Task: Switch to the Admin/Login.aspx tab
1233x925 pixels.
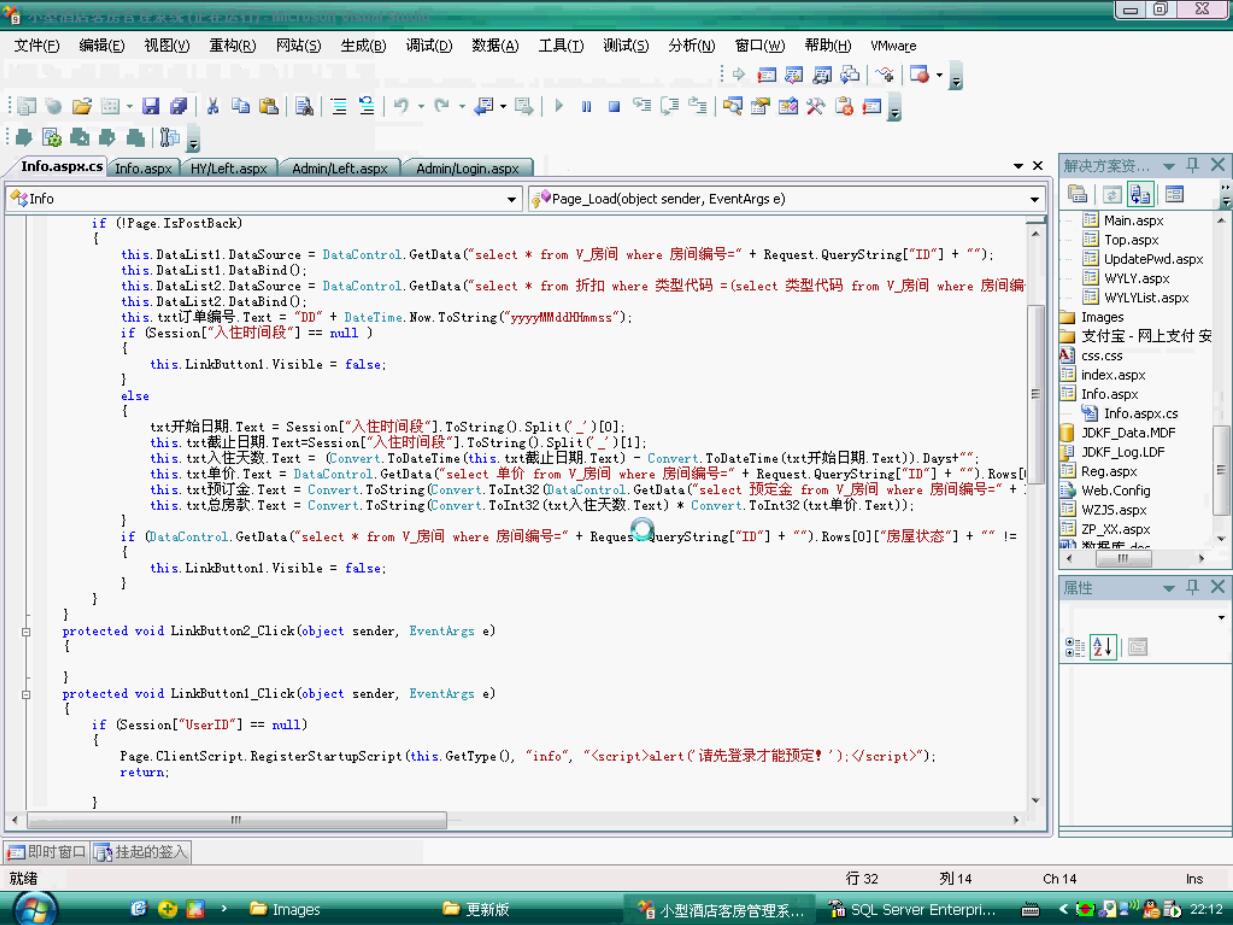Action: 467,169
